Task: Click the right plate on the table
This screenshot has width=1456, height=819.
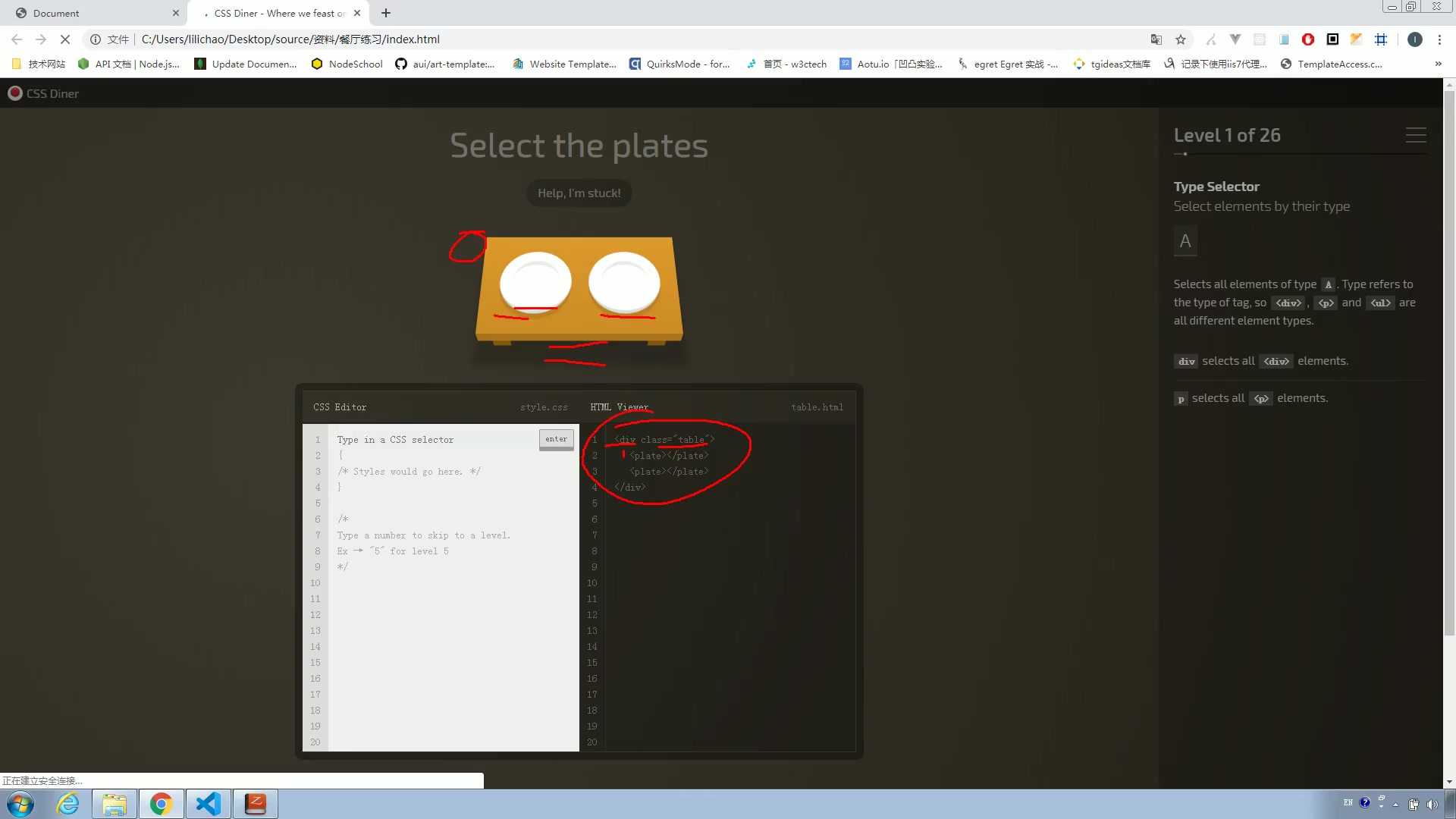Action: [x=624, y=282]
